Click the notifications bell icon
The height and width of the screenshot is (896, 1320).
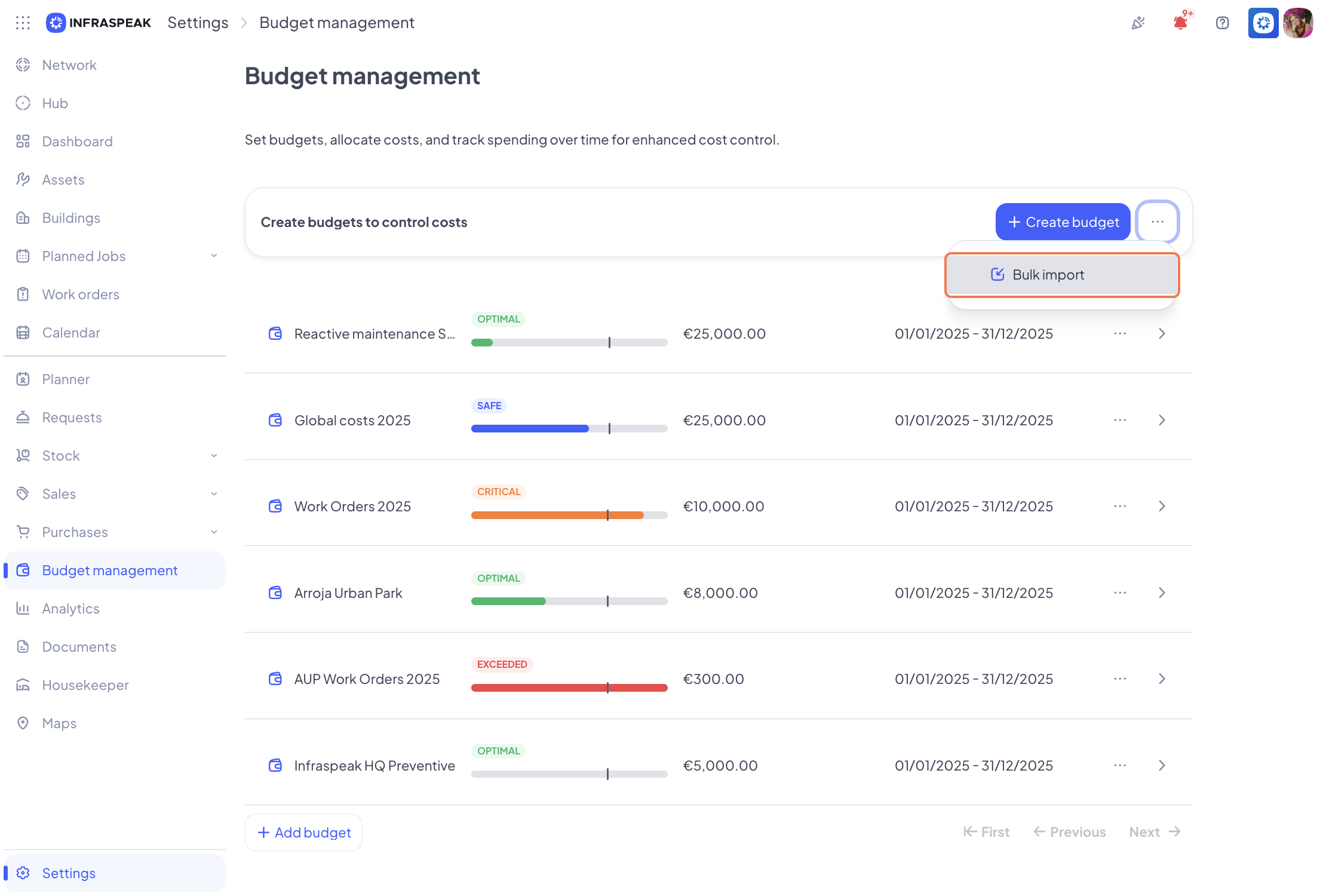point(1180,23)
